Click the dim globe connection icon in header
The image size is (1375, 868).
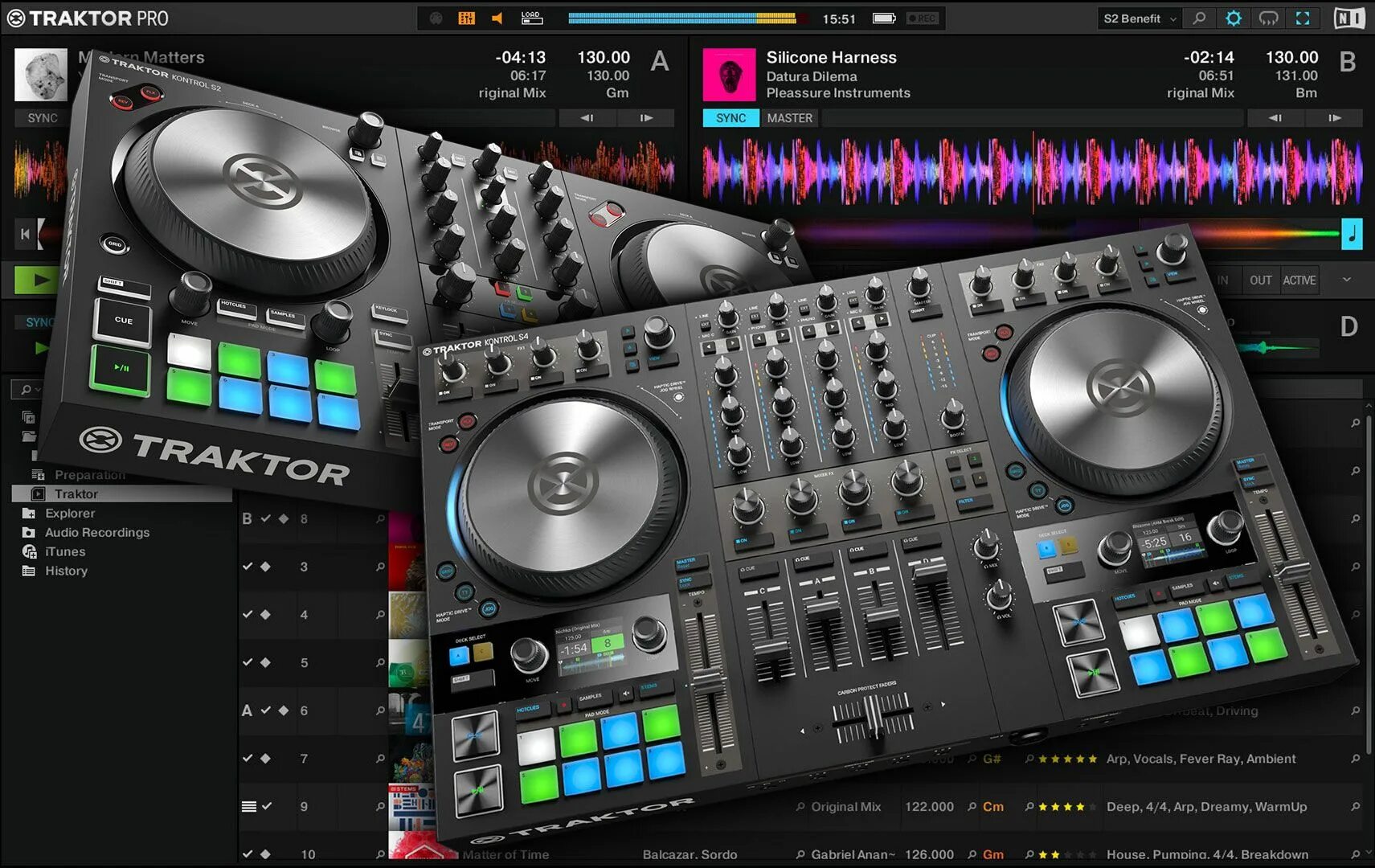pos(436,18)
